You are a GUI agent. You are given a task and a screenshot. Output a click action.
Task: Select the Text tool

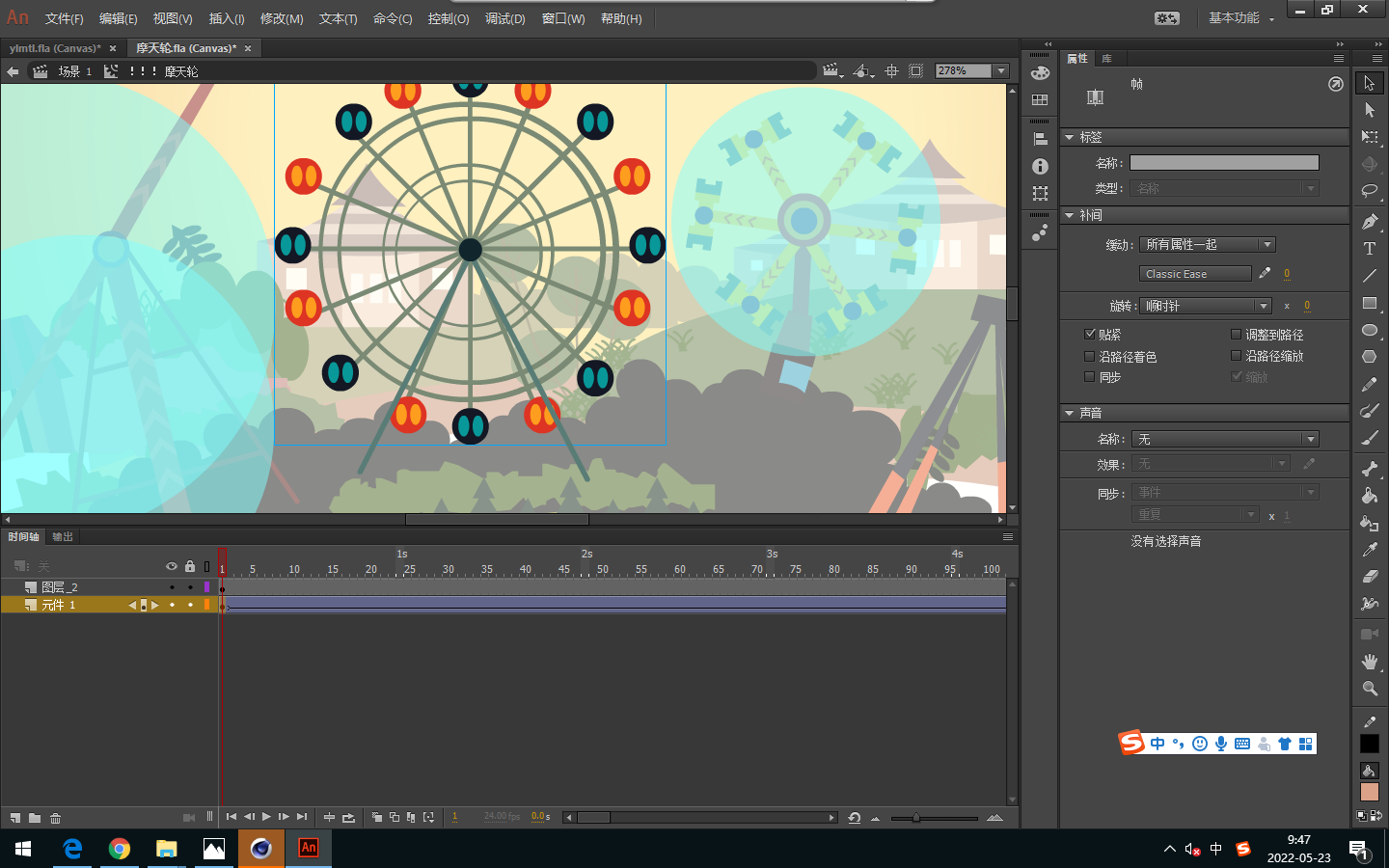pos(1369,249)
